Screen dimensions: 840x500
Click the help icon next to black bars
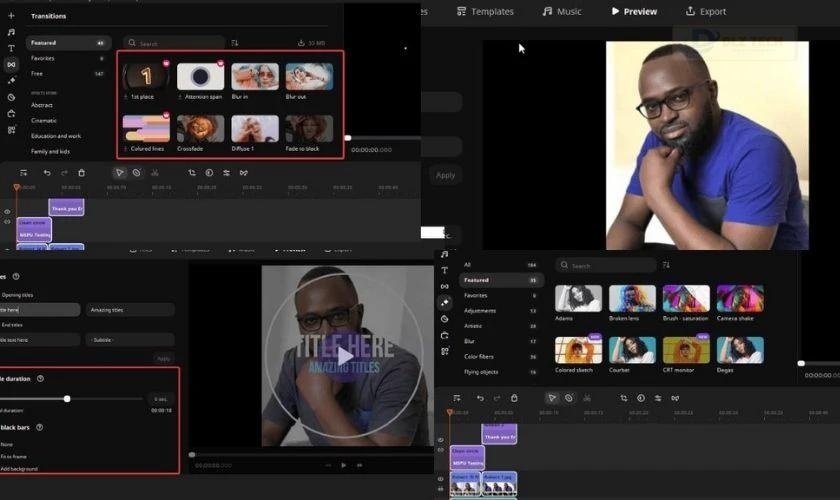tap(39, 427)
